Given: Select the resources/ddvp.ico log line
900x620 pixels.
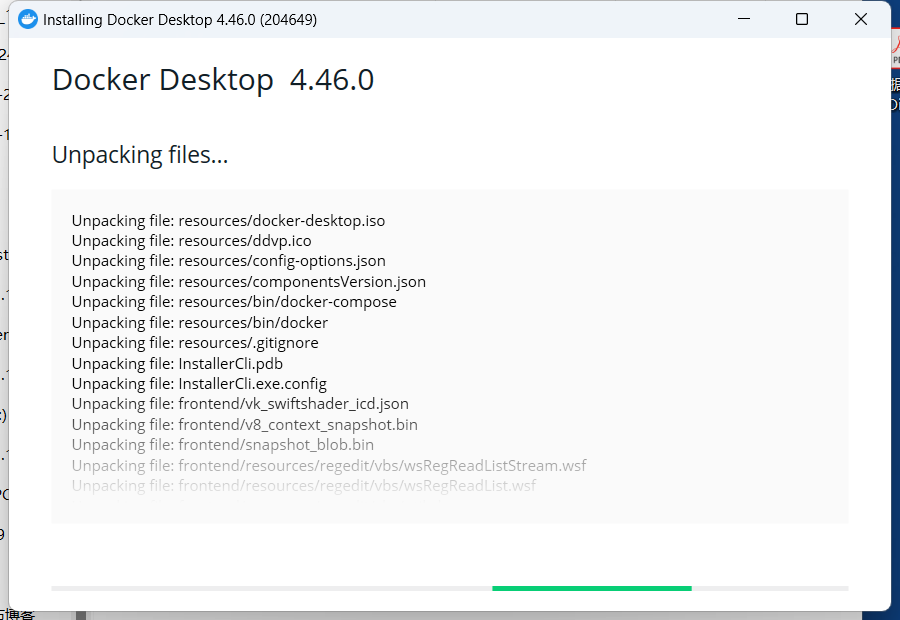Looking at the screenshot, I should click(192, 241).
